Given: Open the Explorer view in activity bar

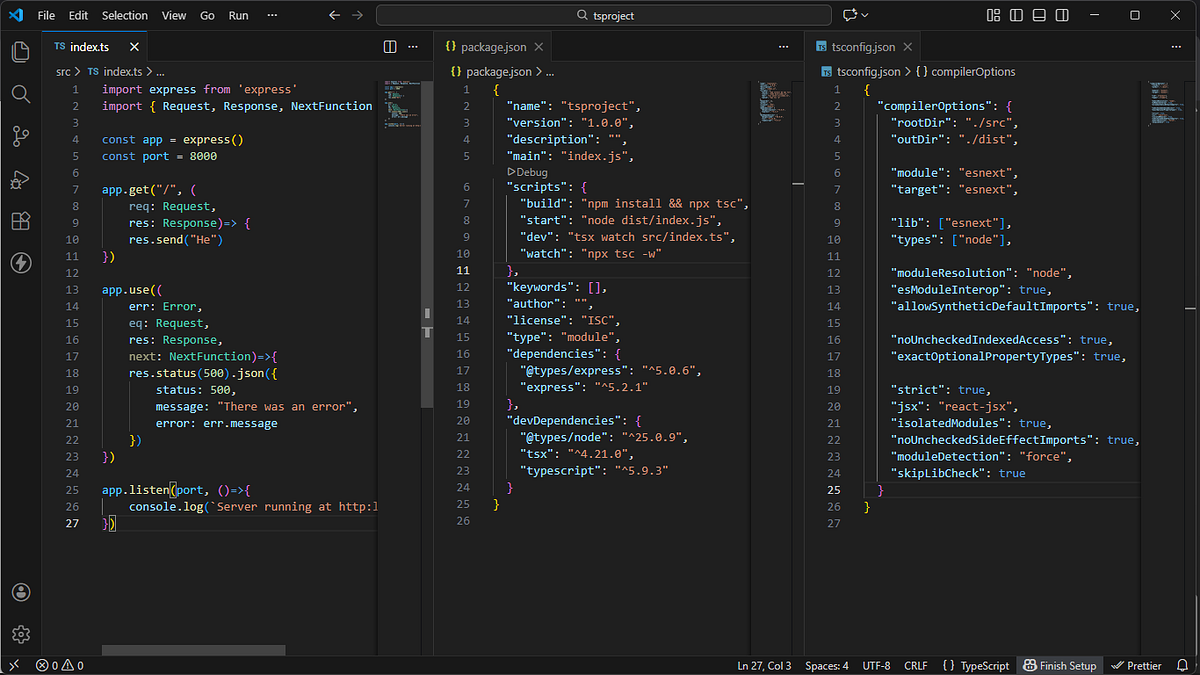Looking at the screenshot, I should click(20, 51).
